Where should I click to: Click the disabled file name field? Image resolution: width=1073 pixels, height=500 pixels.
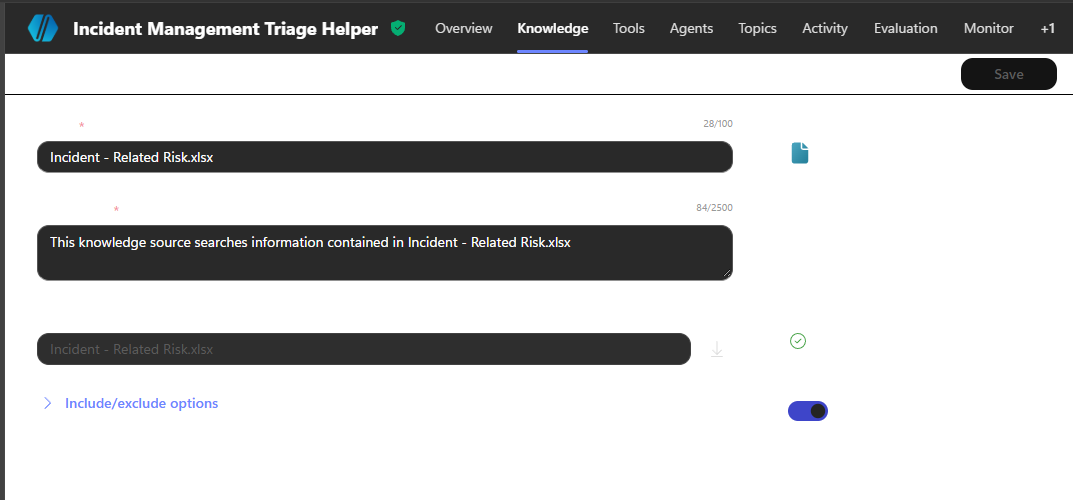click(x=363, y=349)
